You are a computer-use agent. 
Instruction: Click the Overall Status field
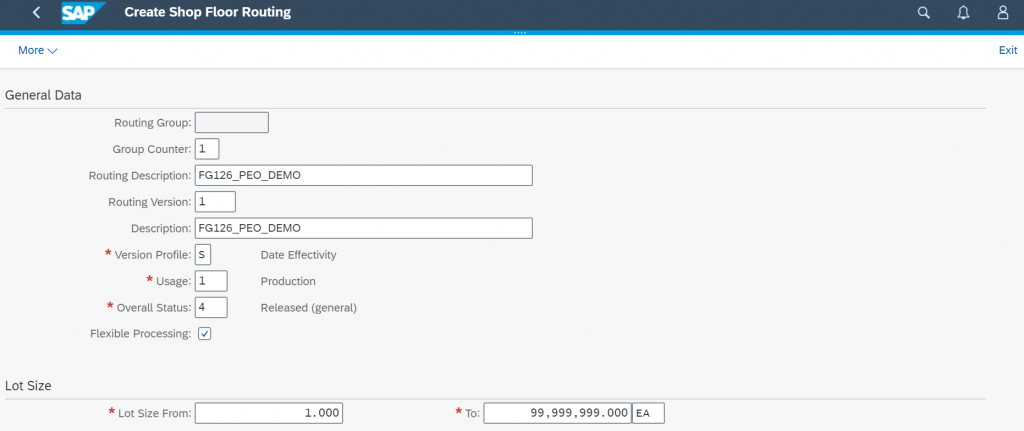click(x=212, y=308)
